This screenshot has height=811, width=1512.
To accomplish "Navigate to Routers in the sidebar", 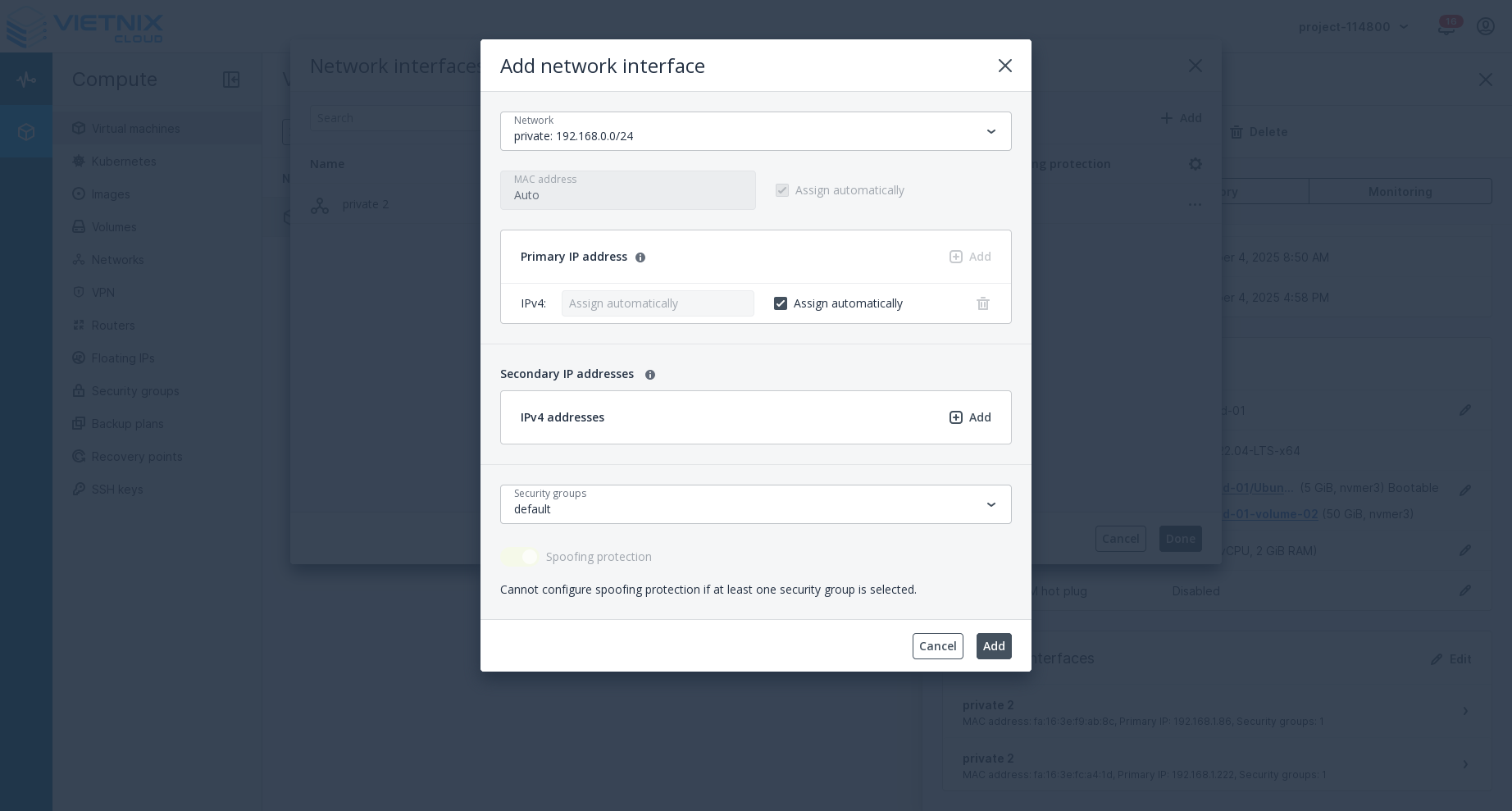I will click(79, 326).
